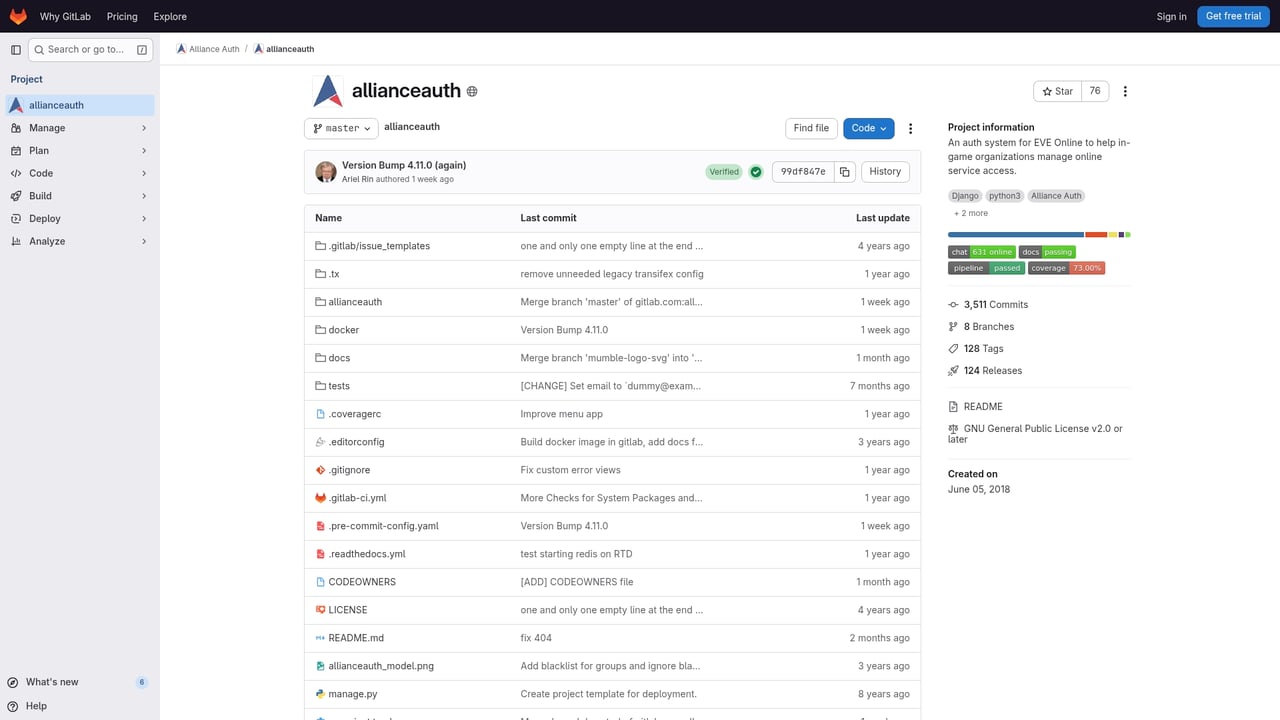
Task: Open the kebab menu next to Code button
Action: 910,128
